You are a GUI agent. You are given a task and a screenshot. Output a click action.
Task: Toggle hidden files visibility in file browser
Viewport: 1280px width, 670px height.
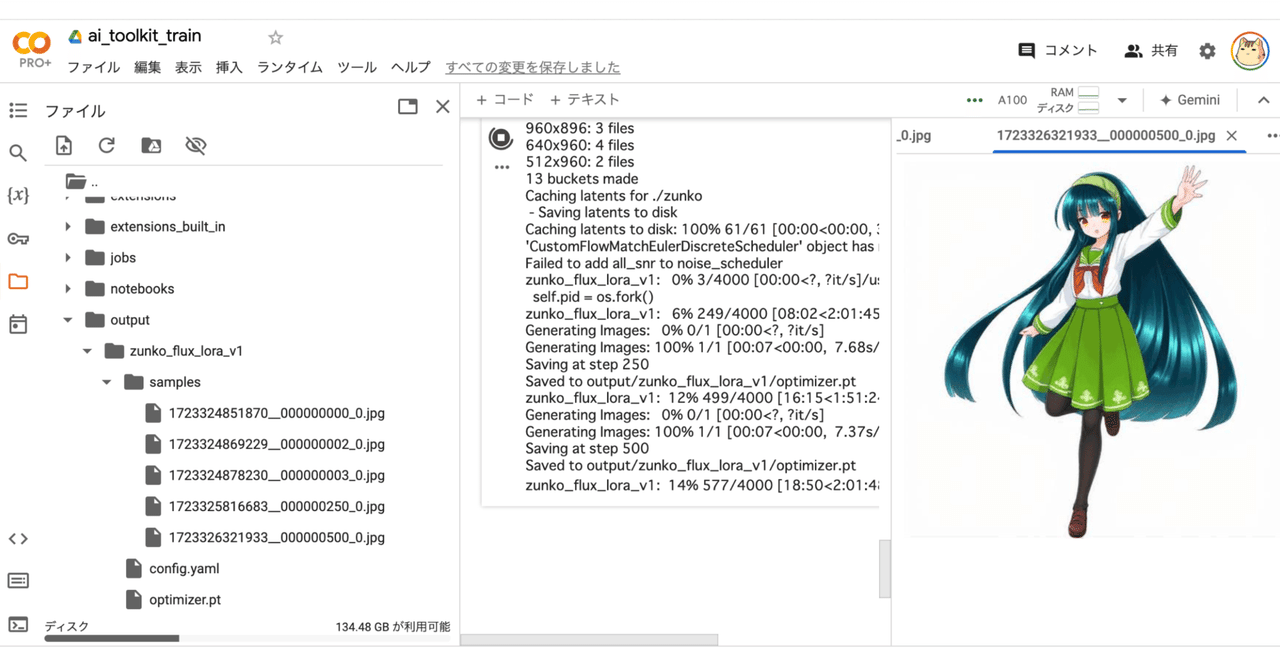pos(196,145)
